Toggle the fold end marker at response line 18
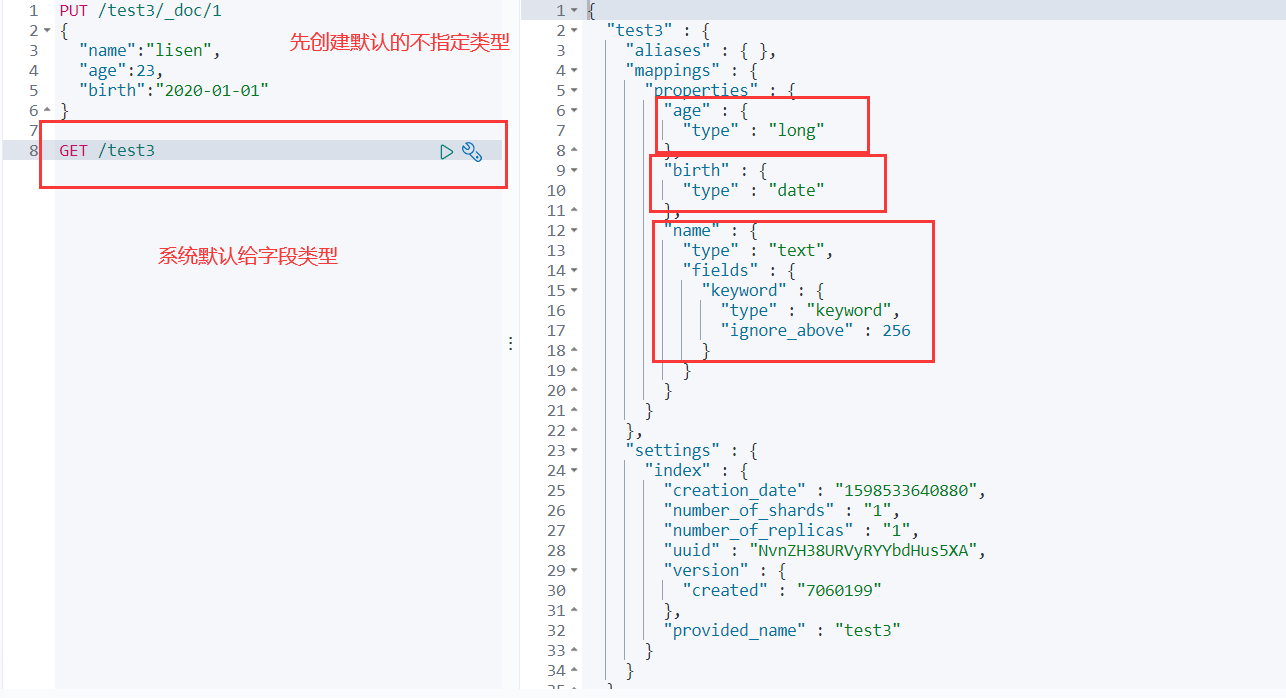Screen dimensions: 1286x698 (574, 351)
